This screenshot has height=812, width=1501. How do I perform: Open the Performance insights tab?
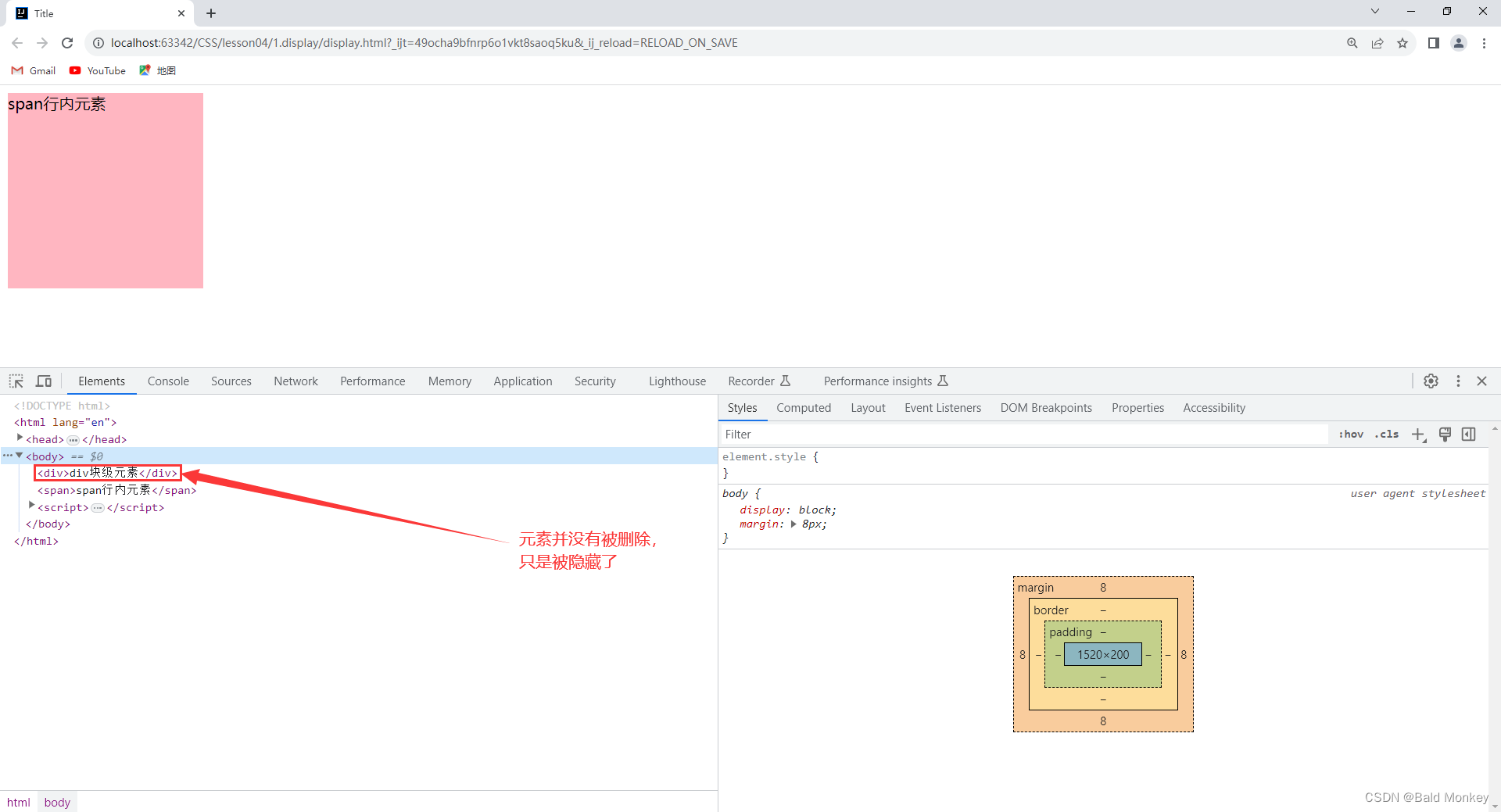click(886, 381)
